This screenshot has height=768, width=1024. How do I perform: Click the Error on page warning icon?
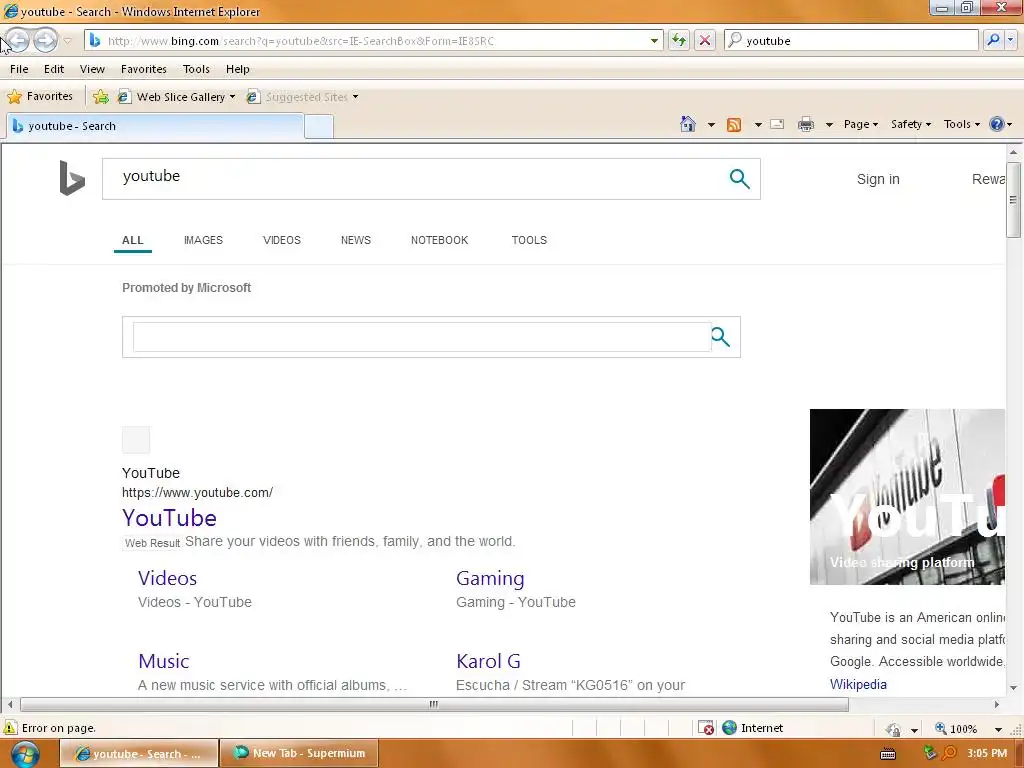10,728
